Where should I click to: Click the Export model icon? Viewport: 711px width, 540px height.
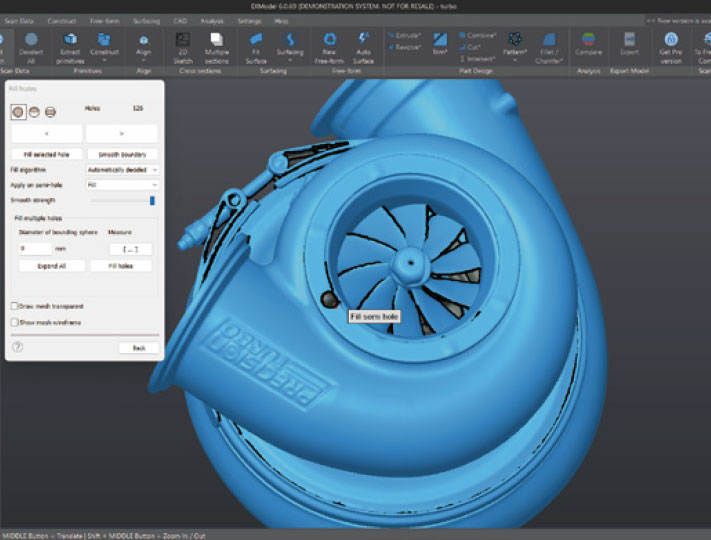(630, 41)
